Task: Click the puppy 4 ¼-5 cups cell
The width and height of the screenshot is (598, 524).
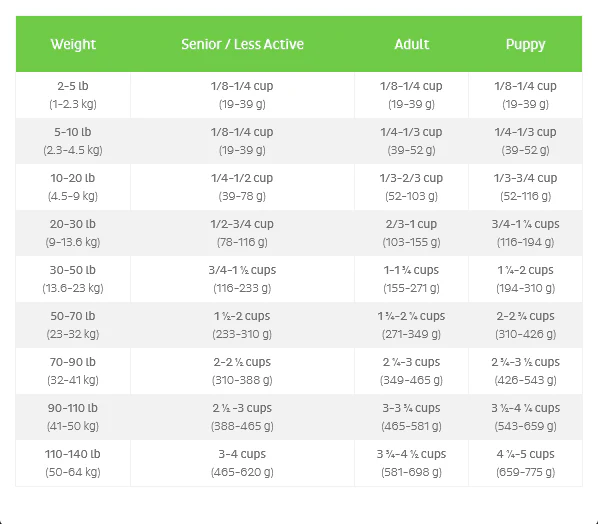Action: pos(525,463)
